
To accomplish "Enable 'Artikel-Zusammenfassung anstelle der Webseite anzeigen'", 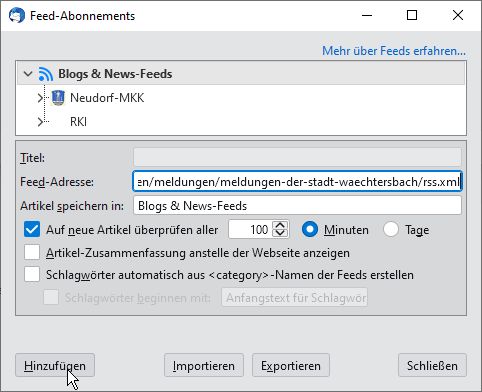I will coord(32,253).
